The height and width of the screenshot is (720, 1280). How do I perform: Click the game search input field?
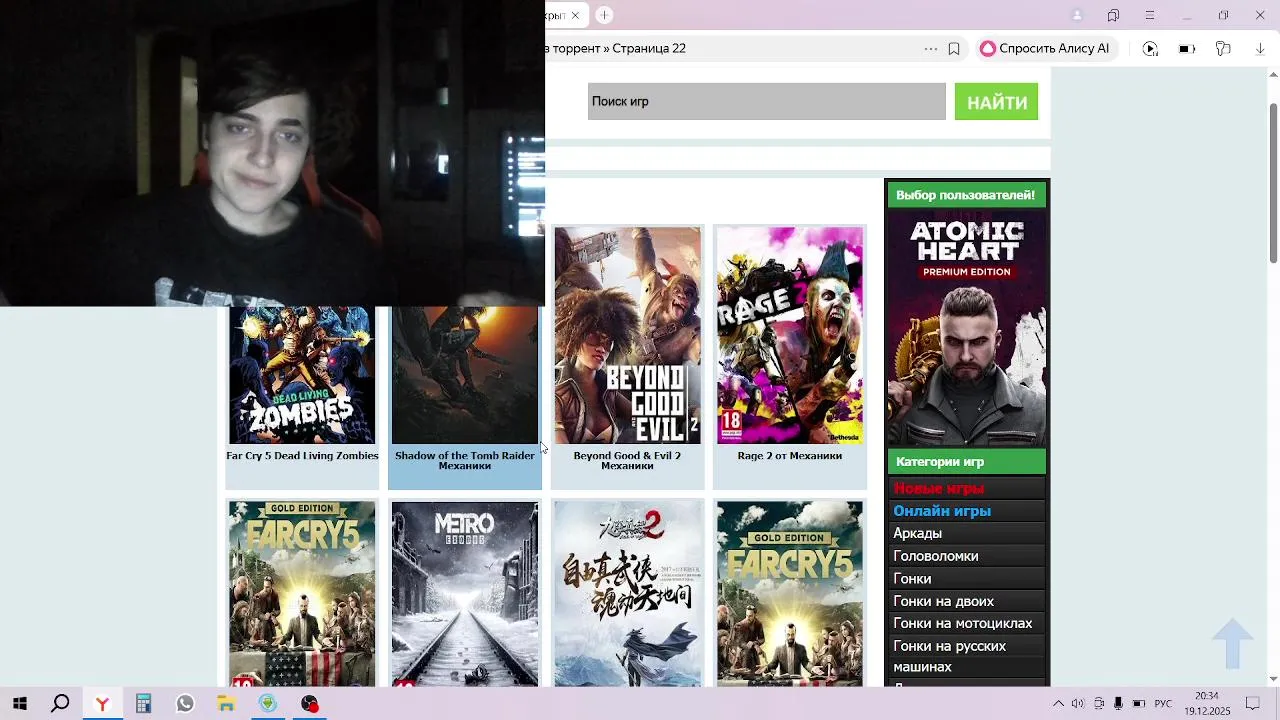(x=767, y=102)
